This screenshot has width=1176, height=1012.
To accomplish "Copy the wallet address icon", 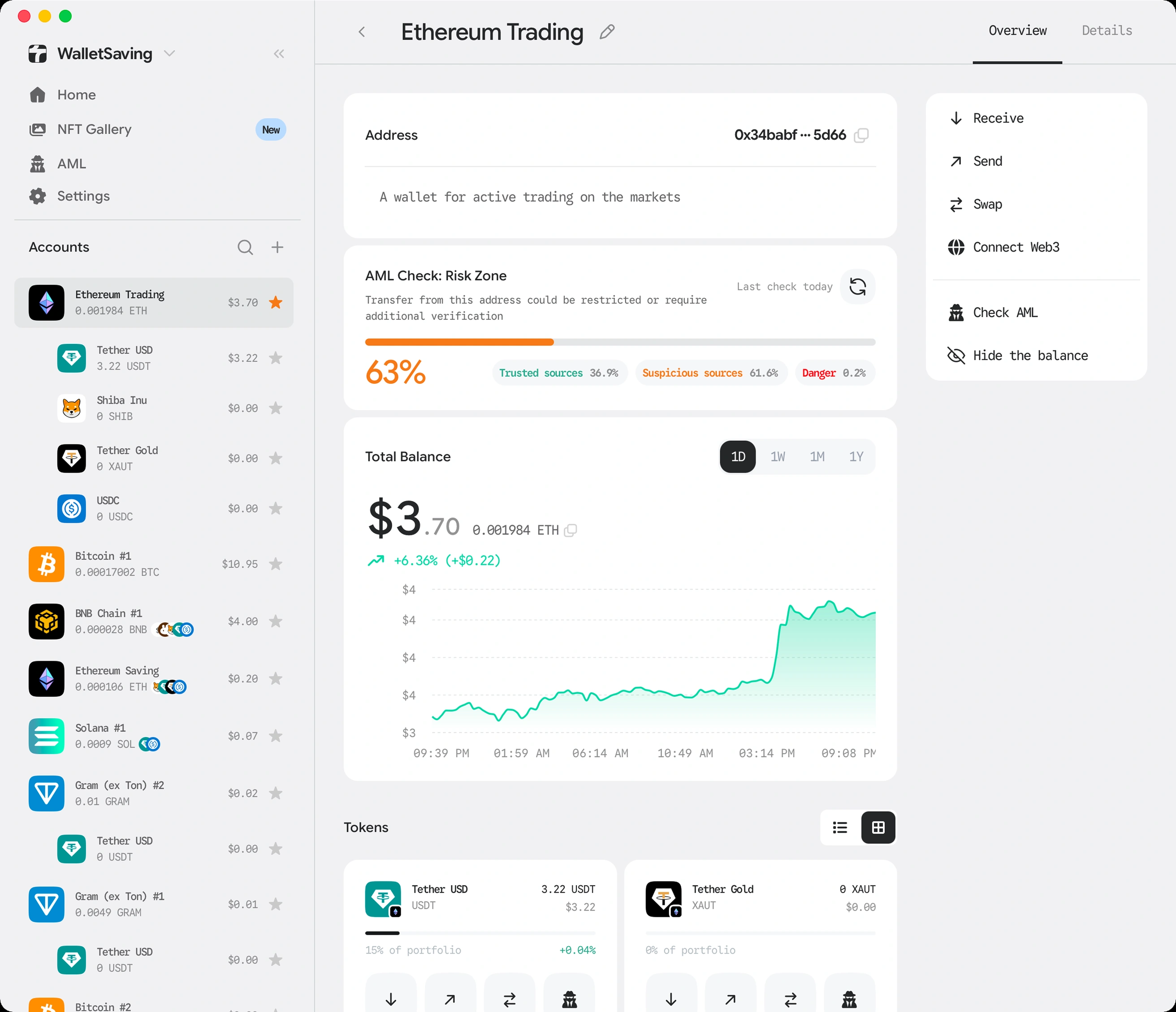I will pos(861,135).
